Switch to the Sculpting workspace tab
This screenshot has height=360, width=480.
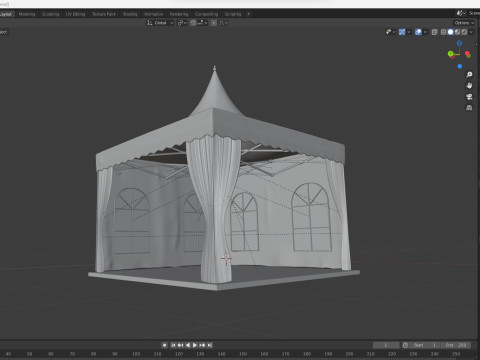pos(51,14)
